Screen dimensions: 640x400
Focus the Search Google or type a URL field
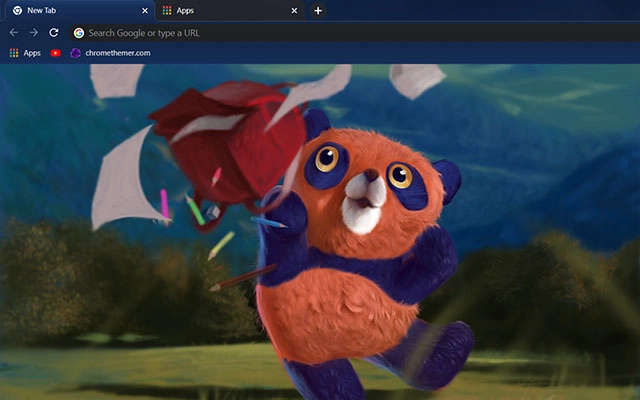[354, 33]
